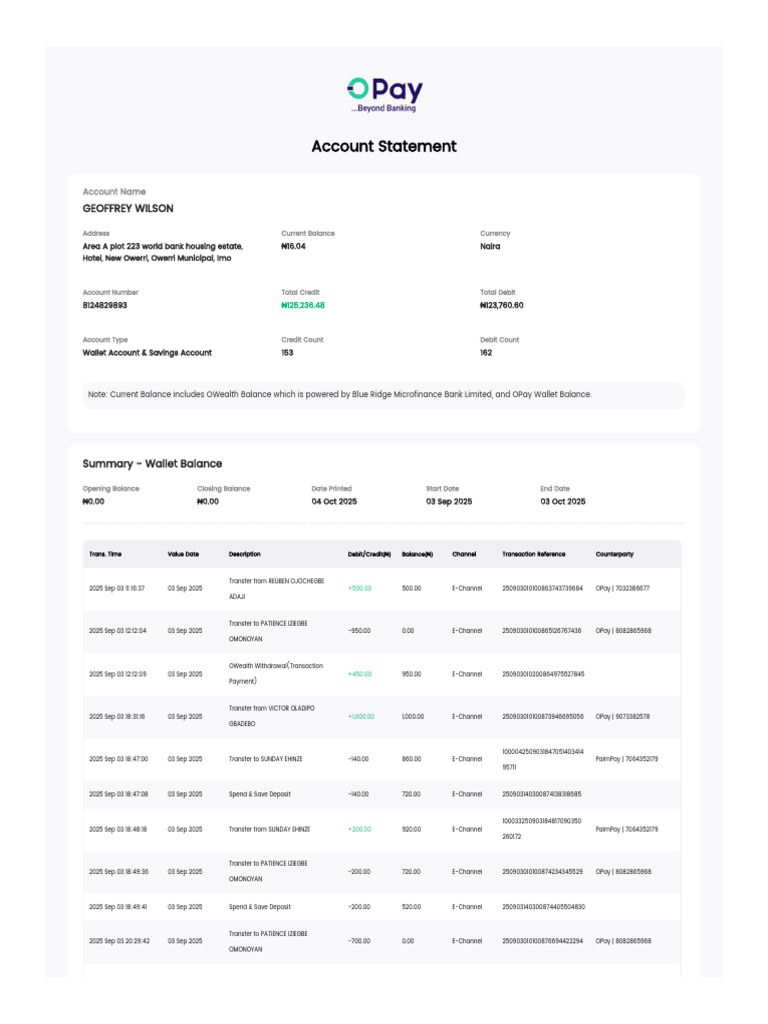Click reference 250903010100865126767436

point(541,631)
